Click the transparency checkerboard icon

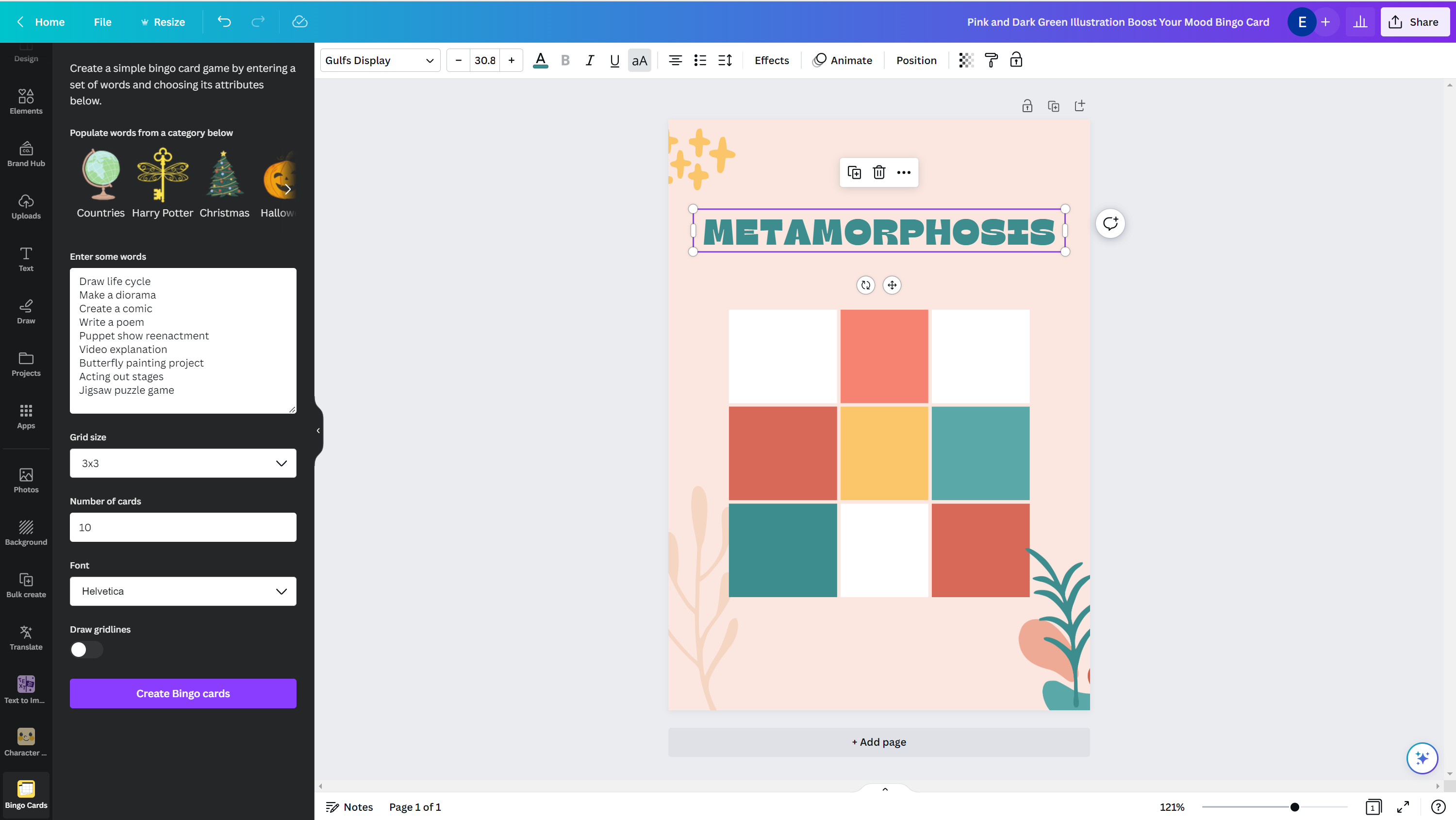[966, 60]
